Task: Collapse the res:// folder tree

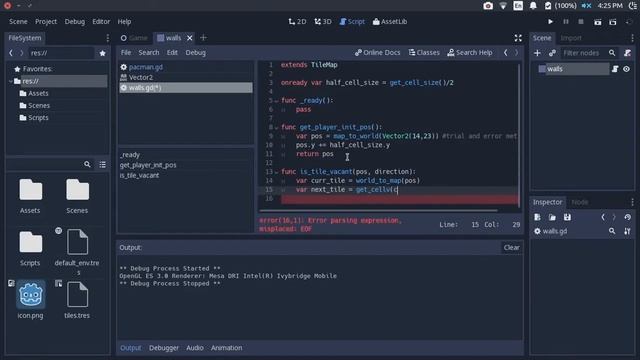Action: pos(10,81)
